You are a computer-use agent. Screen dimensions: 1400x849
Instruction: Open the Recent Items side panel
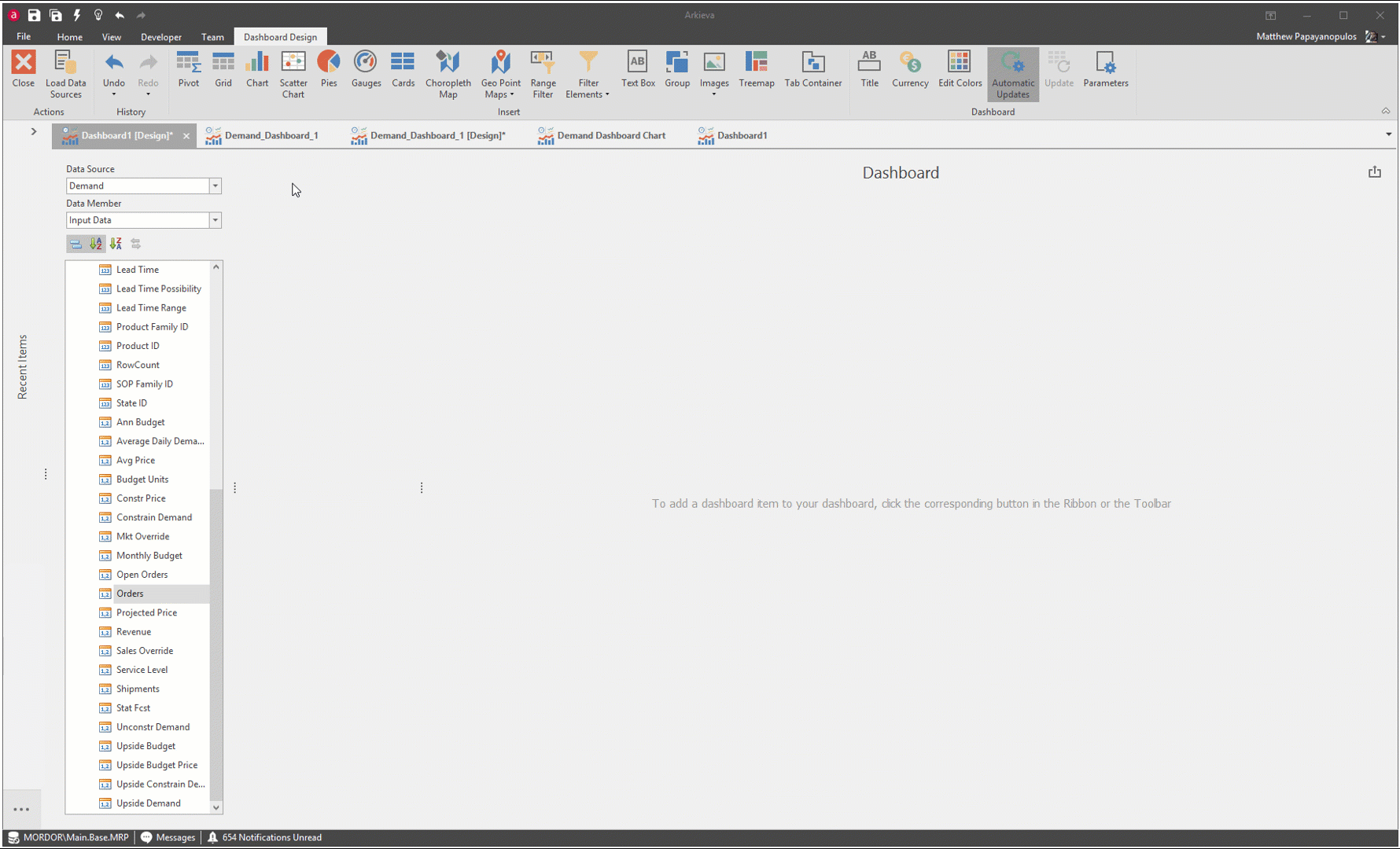coord(22,367)
